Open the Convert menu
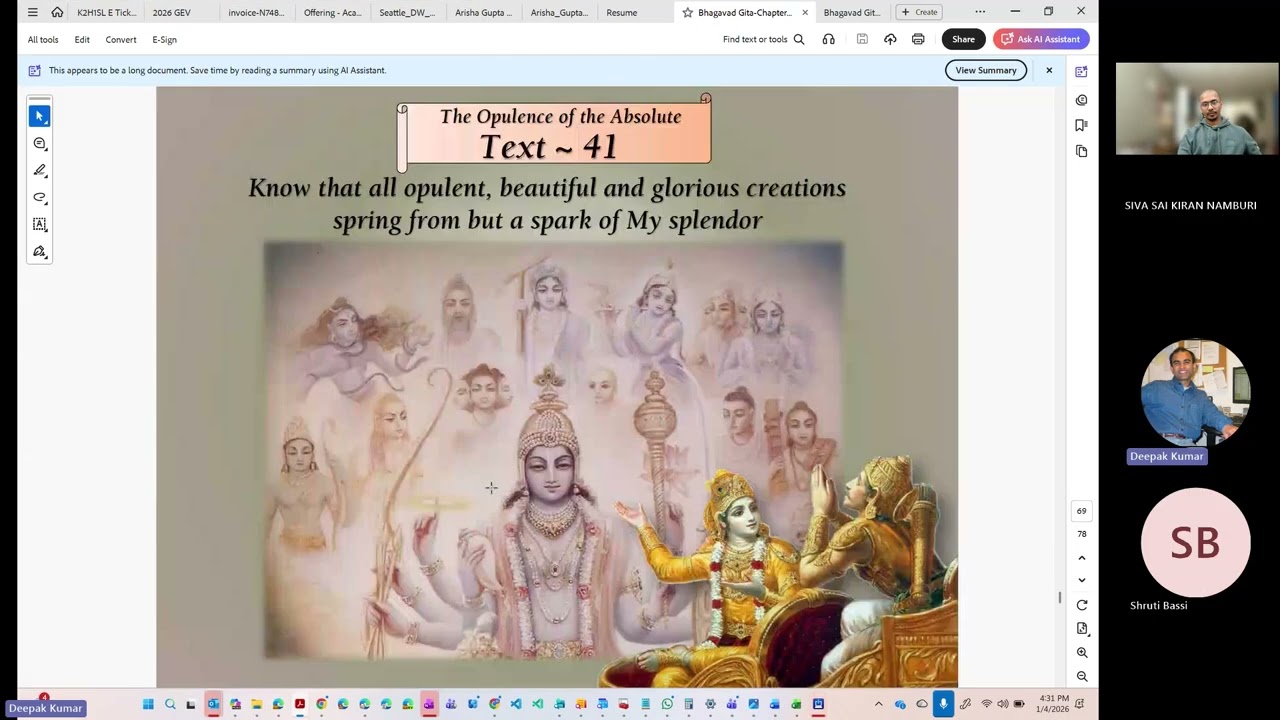Image resolution: width=1280 pixels, height=720 pixels. pos(121,39)
